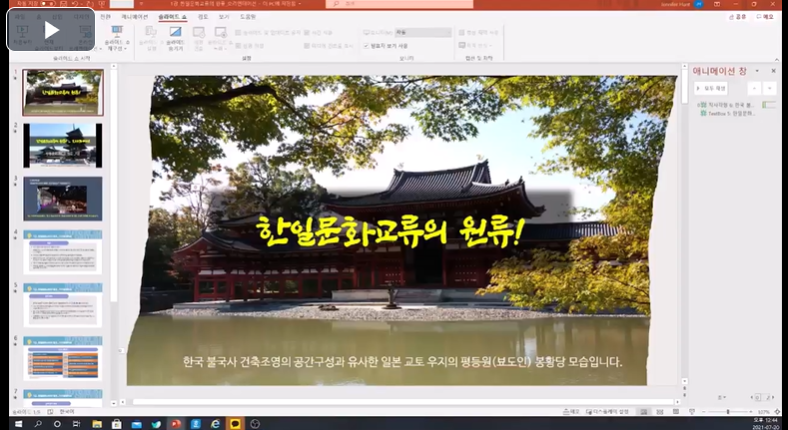Open the 도움말 (Help) tab
Screen dimensions: 788x430
[247, 17]
